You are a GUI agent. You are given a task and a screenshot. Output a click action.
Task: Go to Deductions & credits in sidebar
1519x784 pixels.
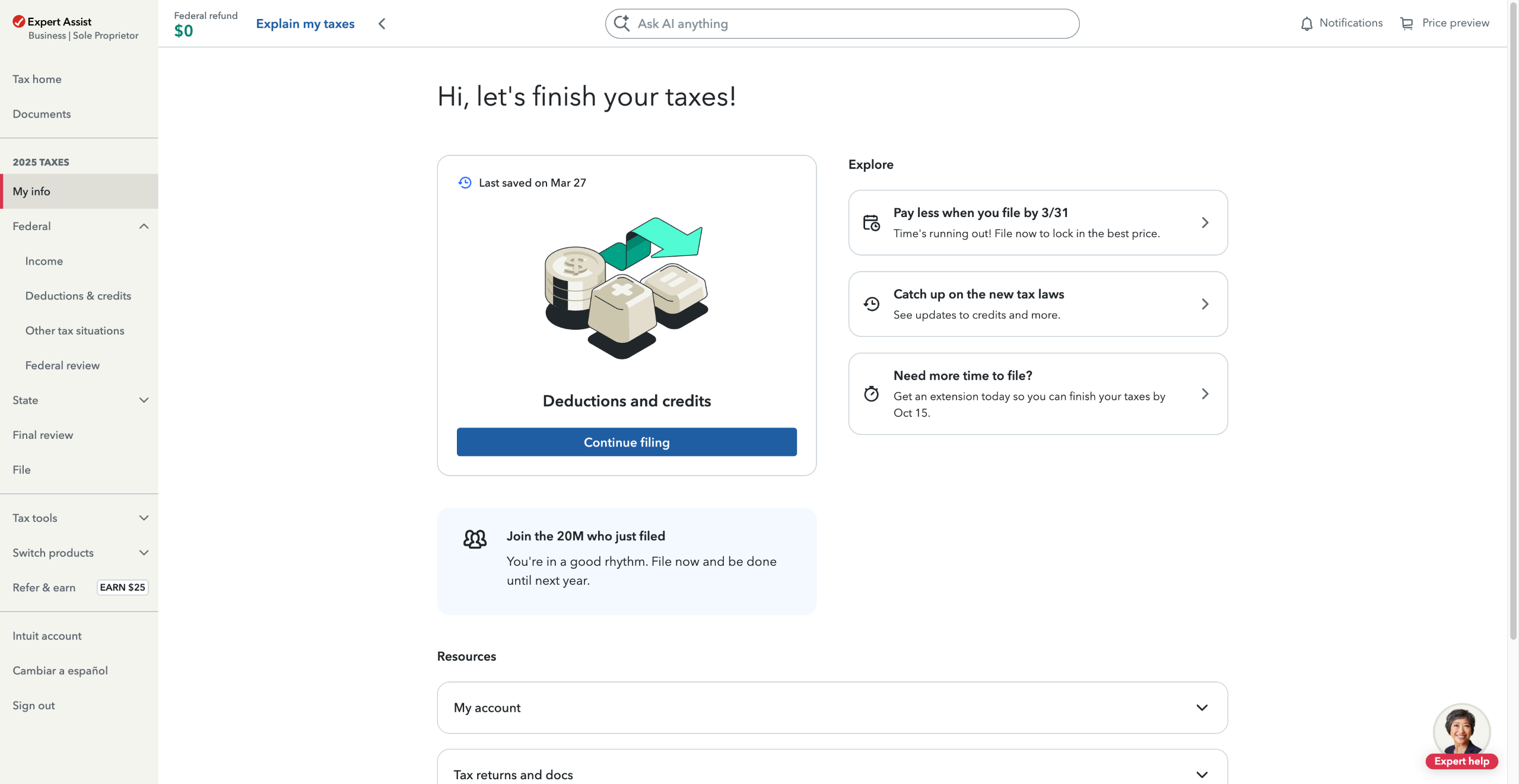[x=78, y=296]
